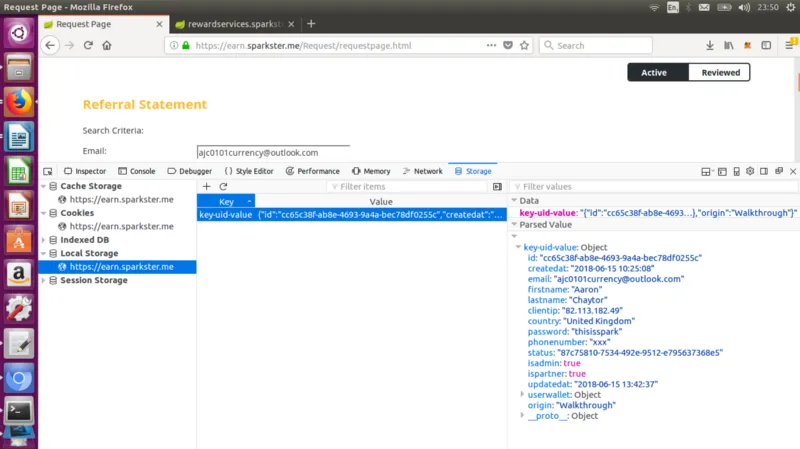The width and height of the screenshot is (800, 449).
Task: Select earn.sparkster.me under Cache Storage
Action: point(117,199)
